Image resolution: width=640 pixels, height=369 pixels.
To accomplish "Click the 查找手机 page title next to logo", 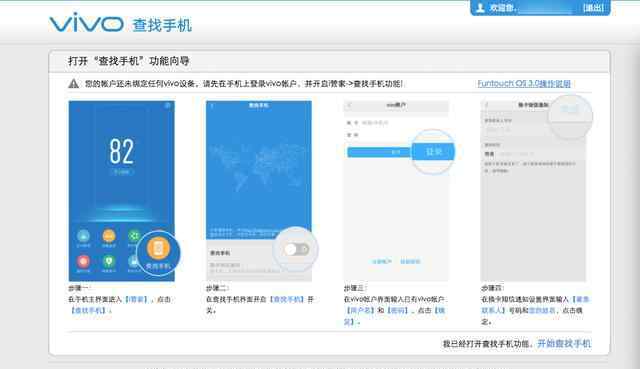I will (162, 25).
